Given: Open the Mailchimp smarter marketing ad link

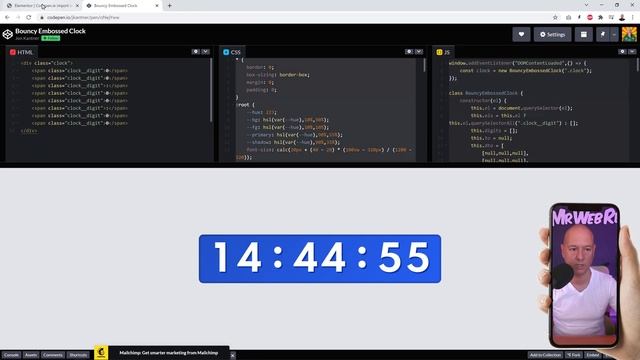Looking at the screenshot, I should pos(169,353).
